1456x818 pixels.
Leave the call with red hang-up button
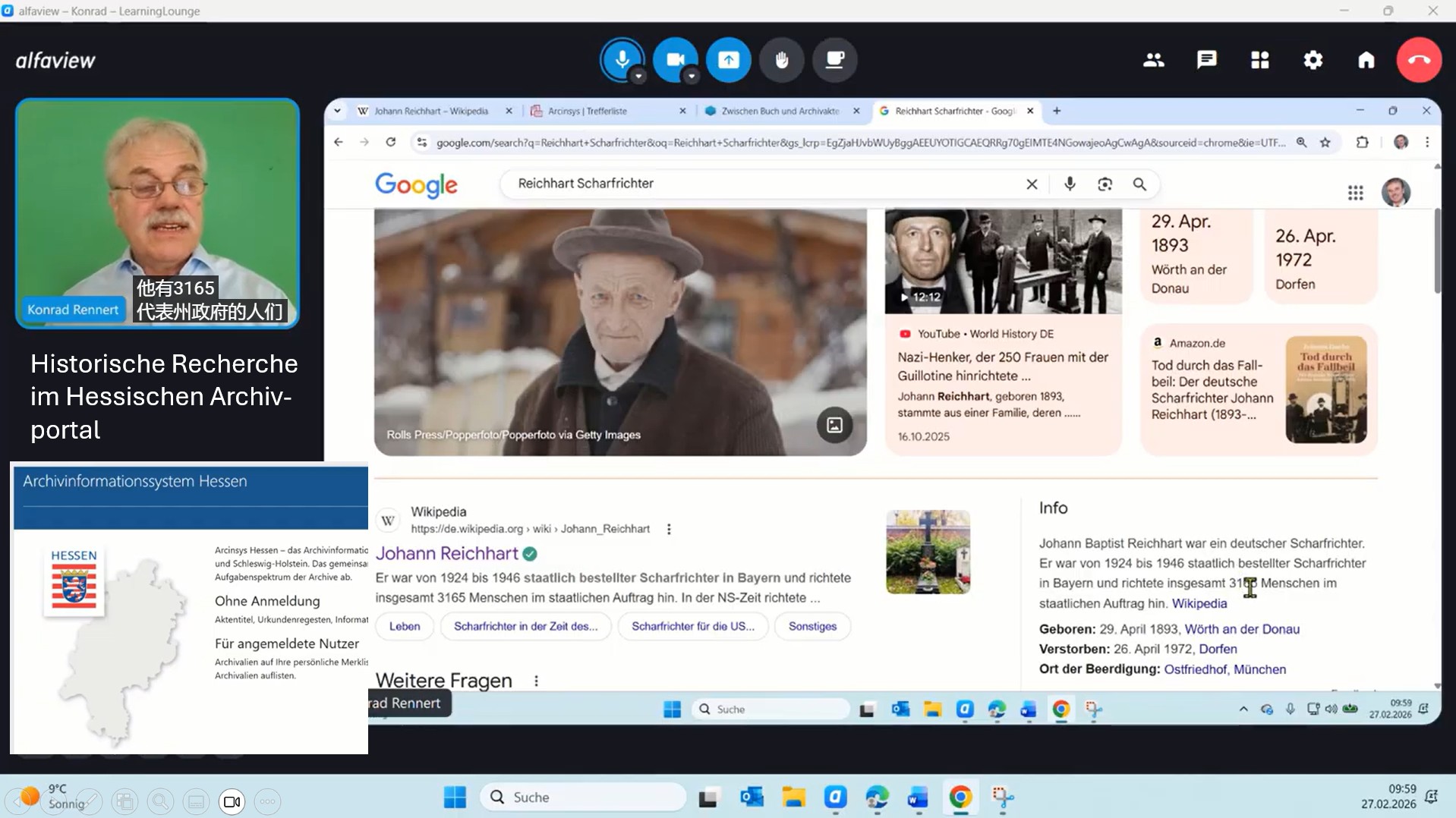[x=1418, y=60]
